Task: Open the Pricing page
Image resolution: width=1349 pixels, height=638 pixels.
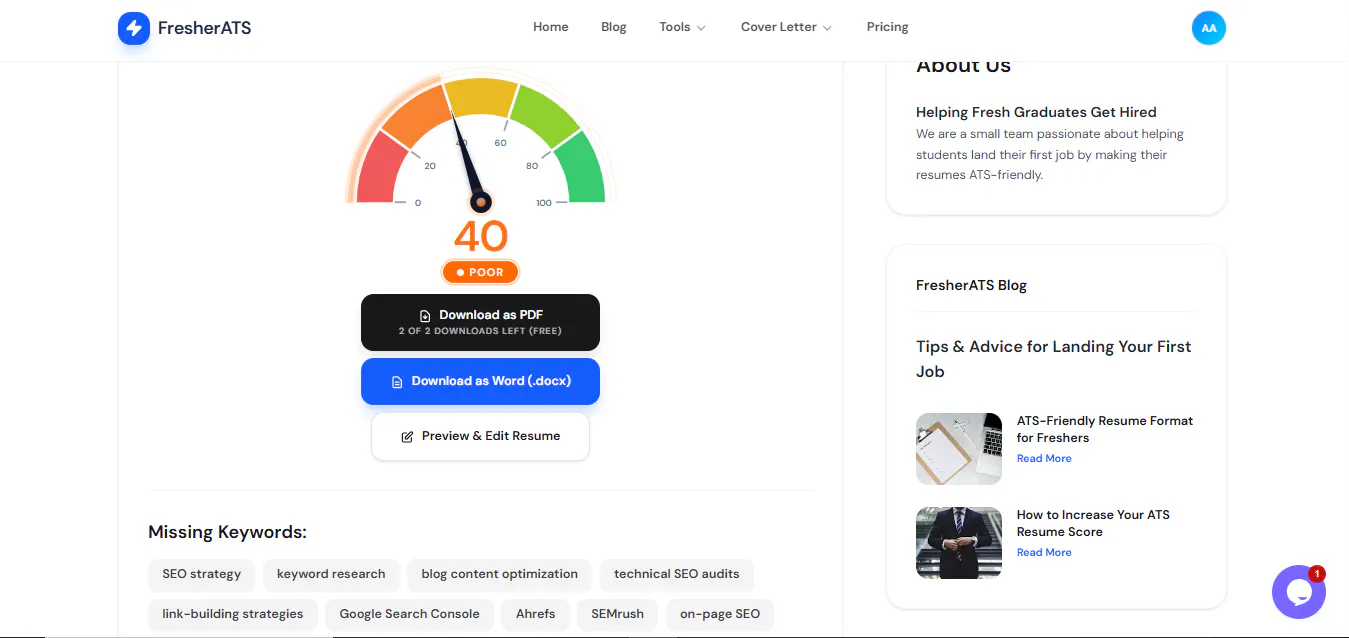Action: pos(887,27)
